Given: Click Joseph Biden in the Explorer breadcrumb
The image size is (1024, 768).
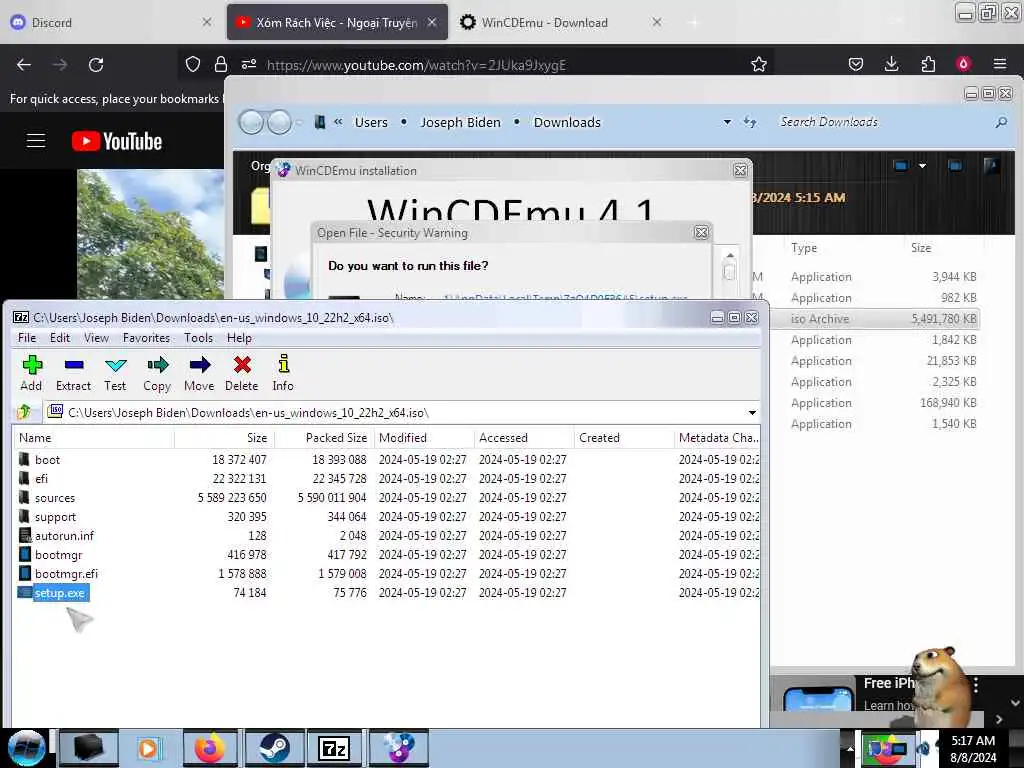Looking at the screenshot, I should tap(460, 122).
